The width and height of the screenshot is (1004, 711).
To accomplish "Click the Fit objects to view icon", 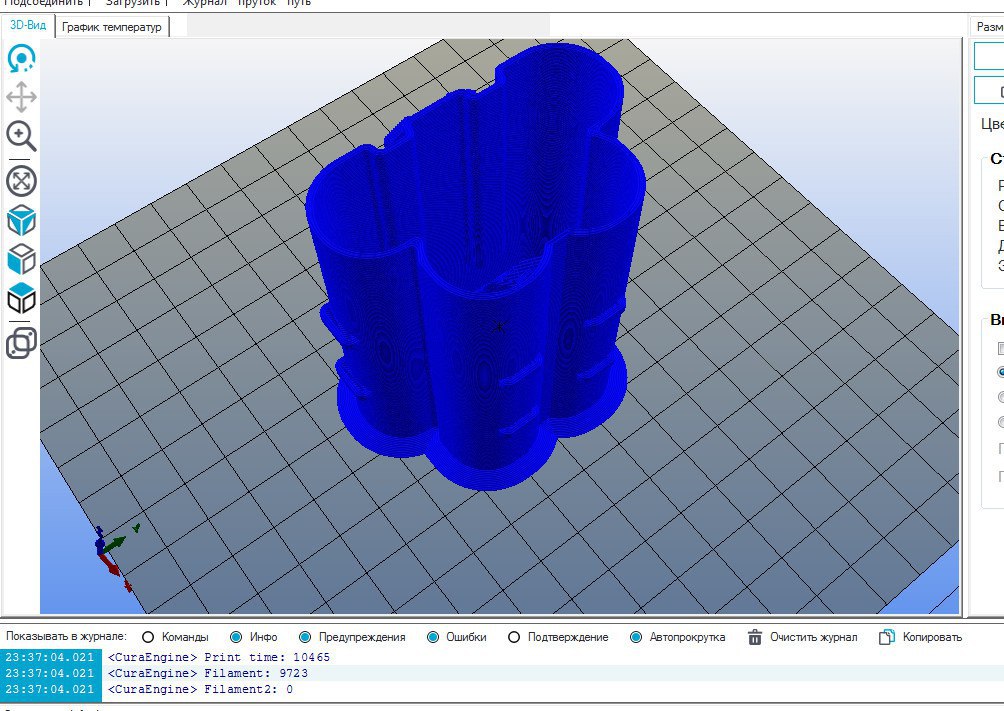I will pos(21,181).
